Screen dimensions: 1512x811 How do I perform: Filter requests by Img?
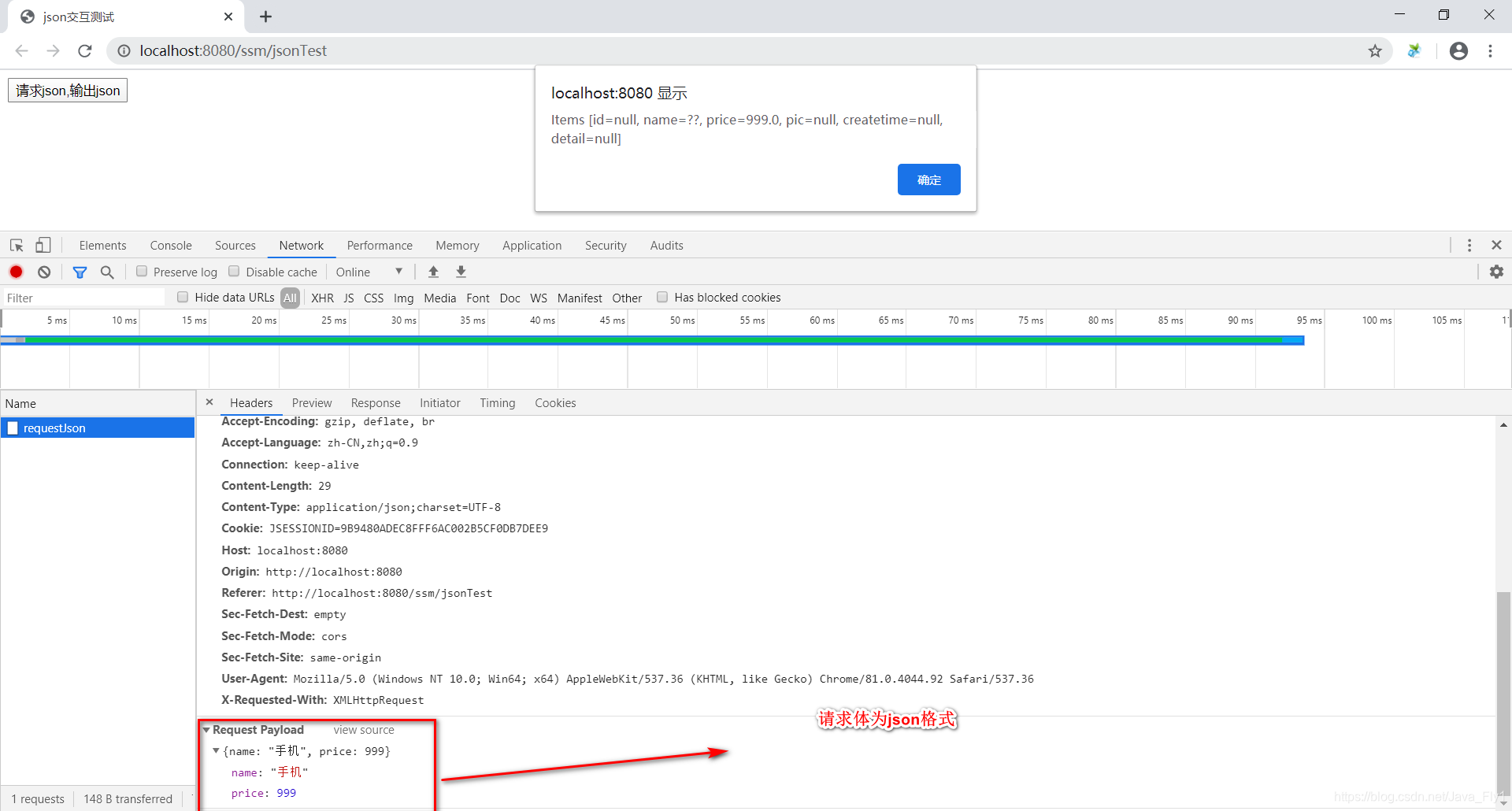tap(403, 298)
